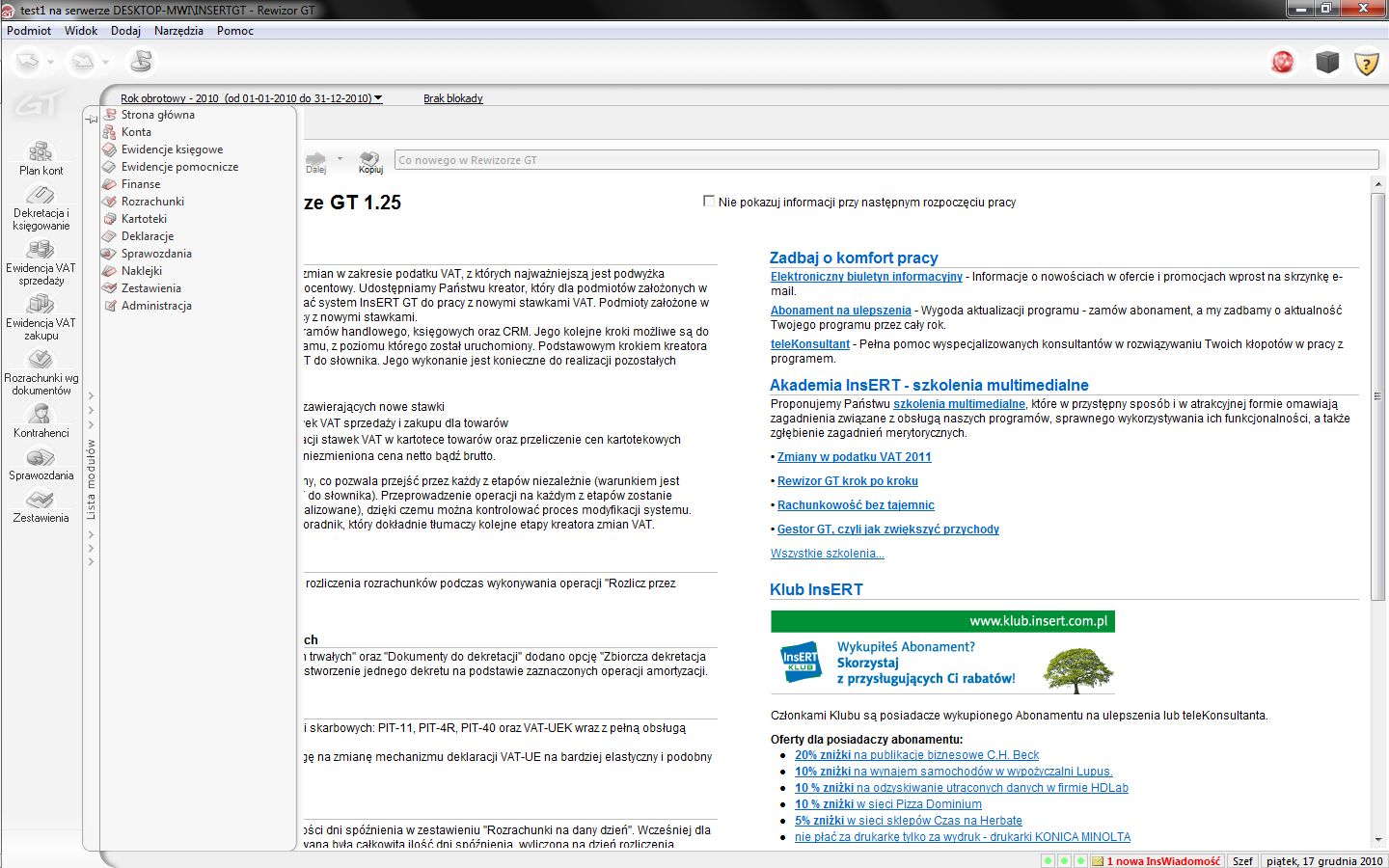Open the Widok menu
The width and height of the screenshot is (1389, 868).
pyautogui.click(x=81, y=31)
